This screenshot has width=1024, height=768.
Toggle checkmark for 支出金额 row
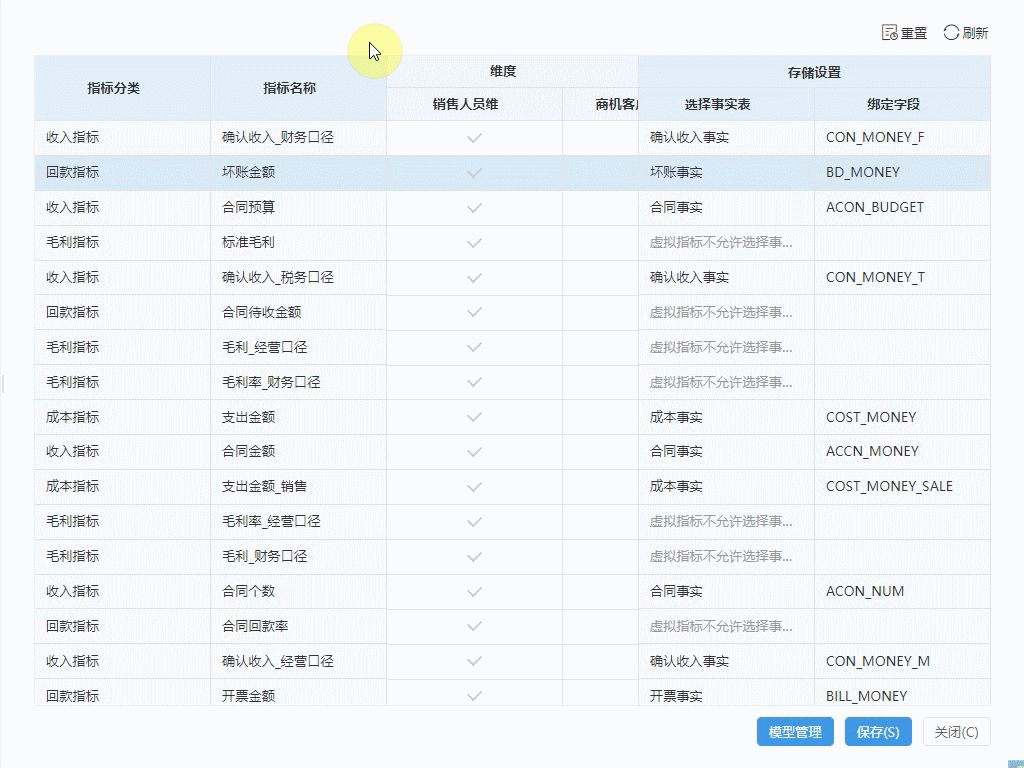click(x=475, y=417)
